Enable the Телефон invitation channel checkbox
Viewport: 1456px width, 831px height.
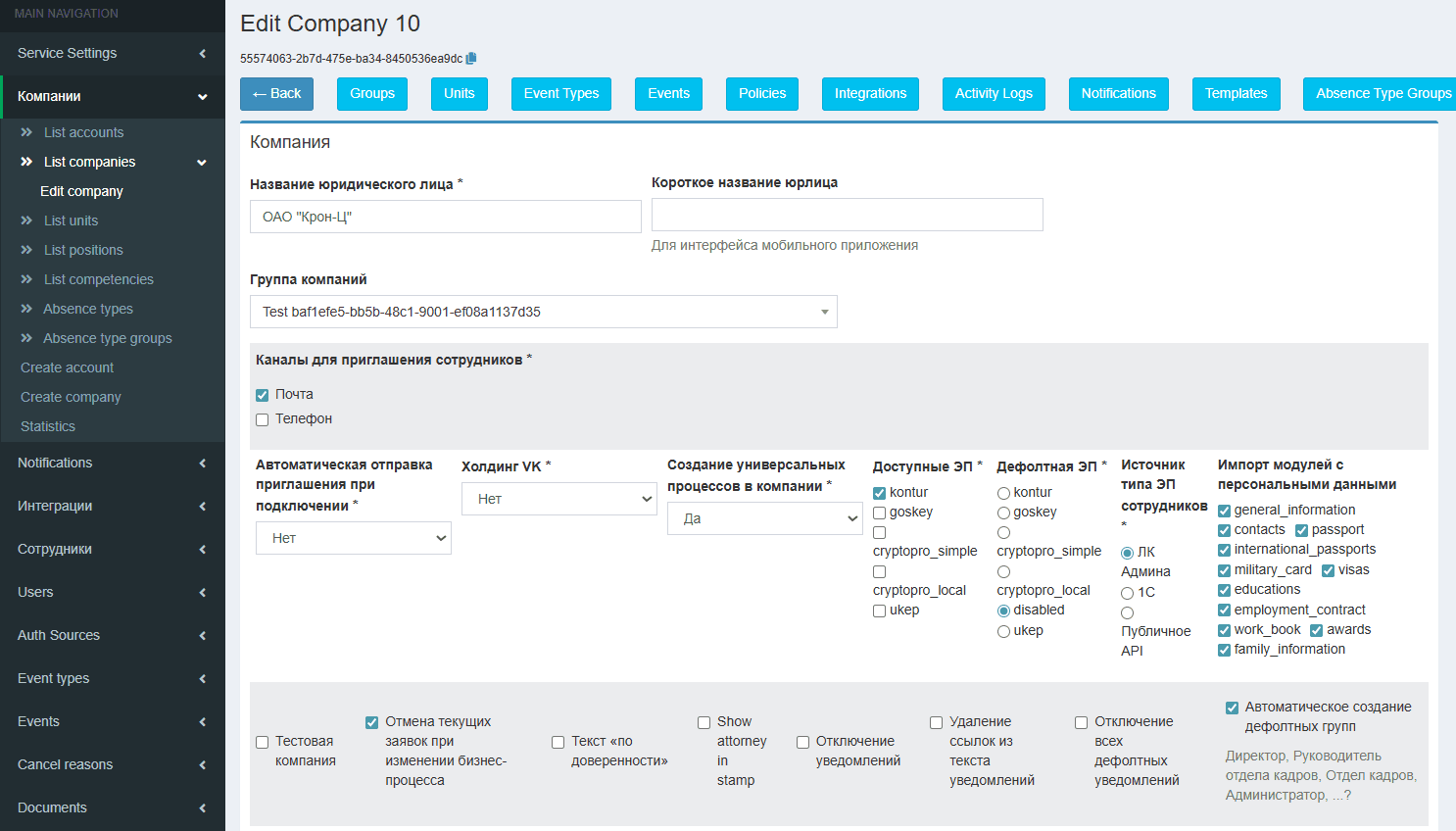click(x=263, y=419)
